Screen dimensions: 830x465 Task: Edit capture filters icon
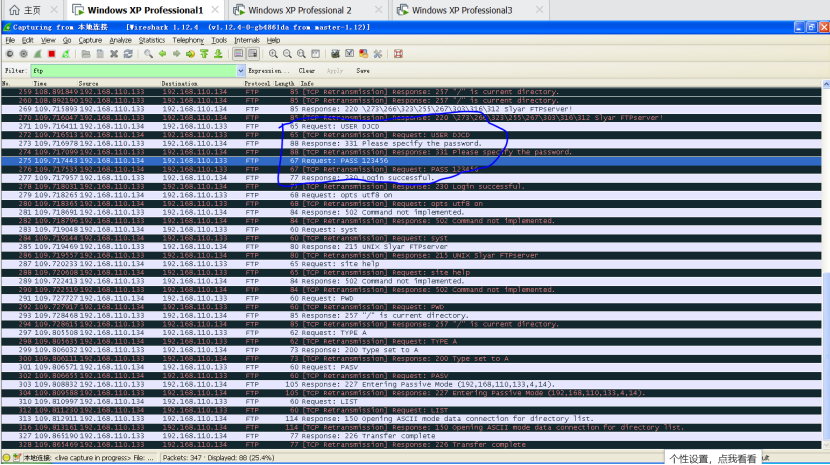[335, 54]
